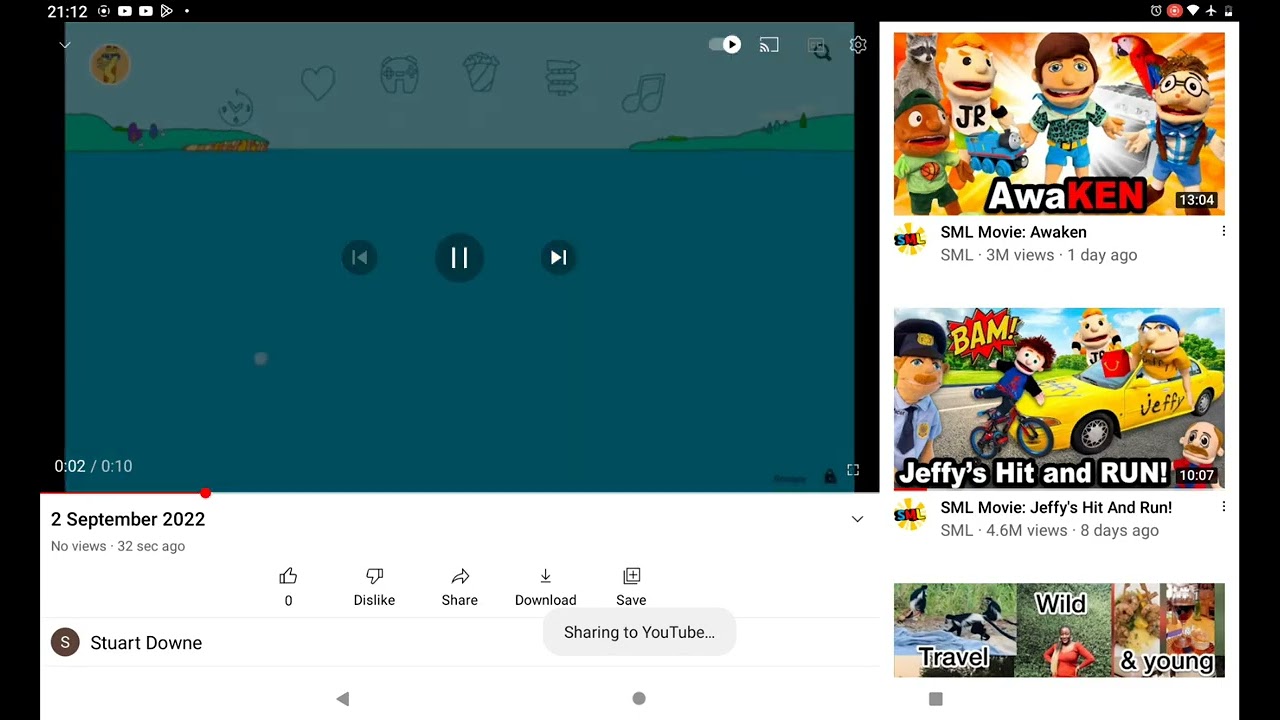Screen dimensions: 1280x720
Task: Tap the SML avatar beside the Awaken video
Action: coord(910,240)
